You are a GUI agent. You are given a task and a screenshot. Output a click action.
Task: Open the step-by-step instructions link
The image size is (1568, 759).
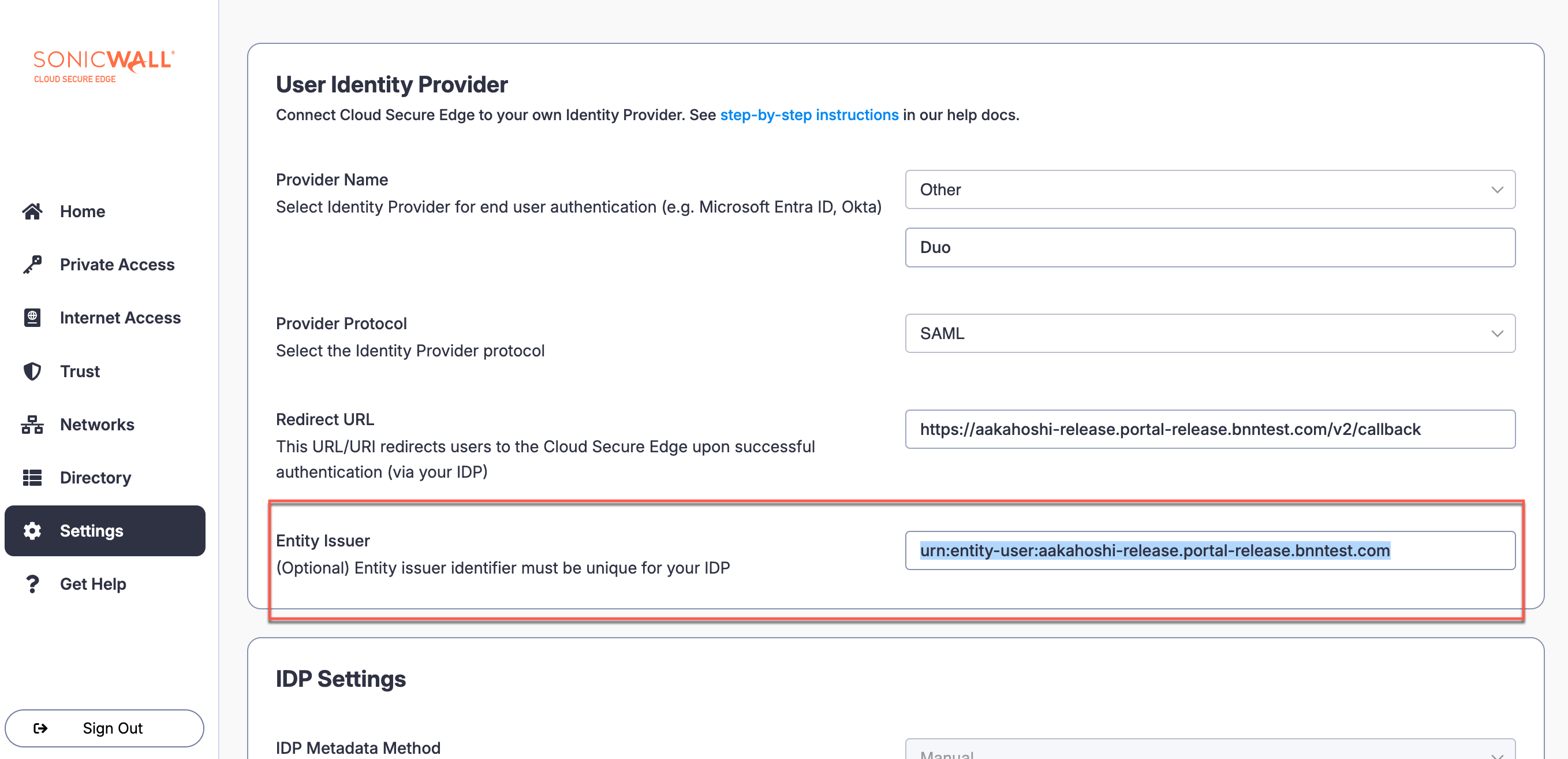click(809, 115)
